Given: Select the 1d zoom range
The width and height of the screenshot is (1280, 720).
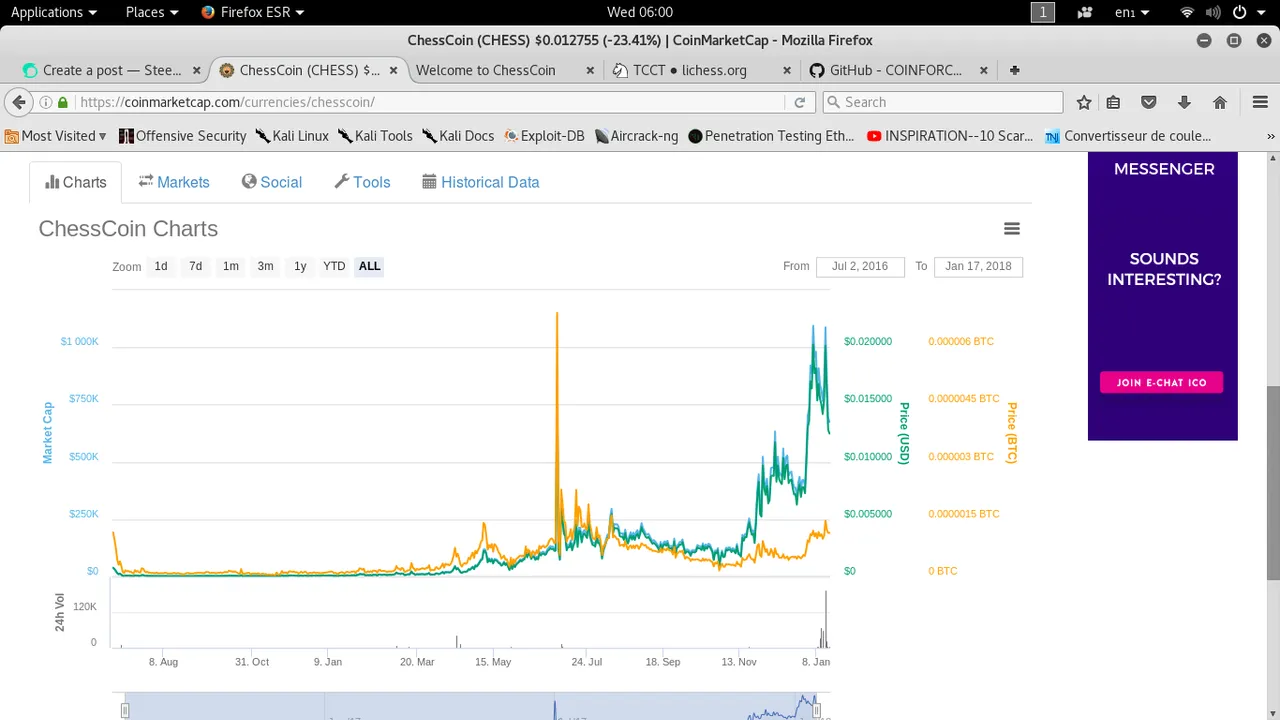Looking at the screenshot, I should [x=161, y=266].
